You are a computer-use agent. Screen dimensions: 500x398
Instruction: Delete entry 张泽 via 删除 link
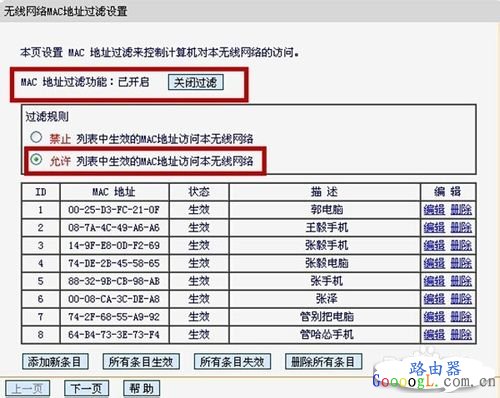(461, 299)
